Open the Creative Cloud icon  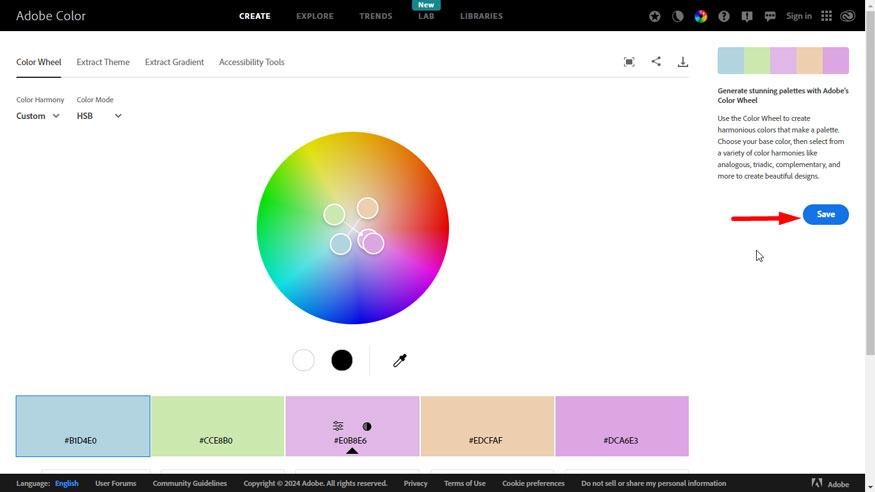pyautogui.click(x=848, y=16)
